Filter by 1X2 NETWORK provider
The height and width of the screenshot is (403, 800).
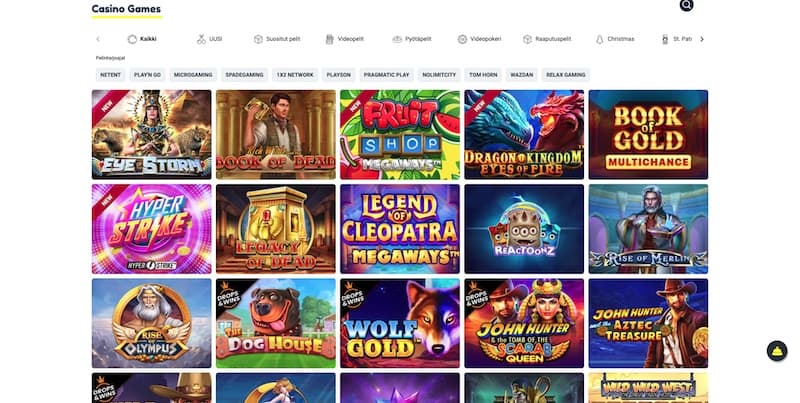pyautogui.click(x=295, y=74)
